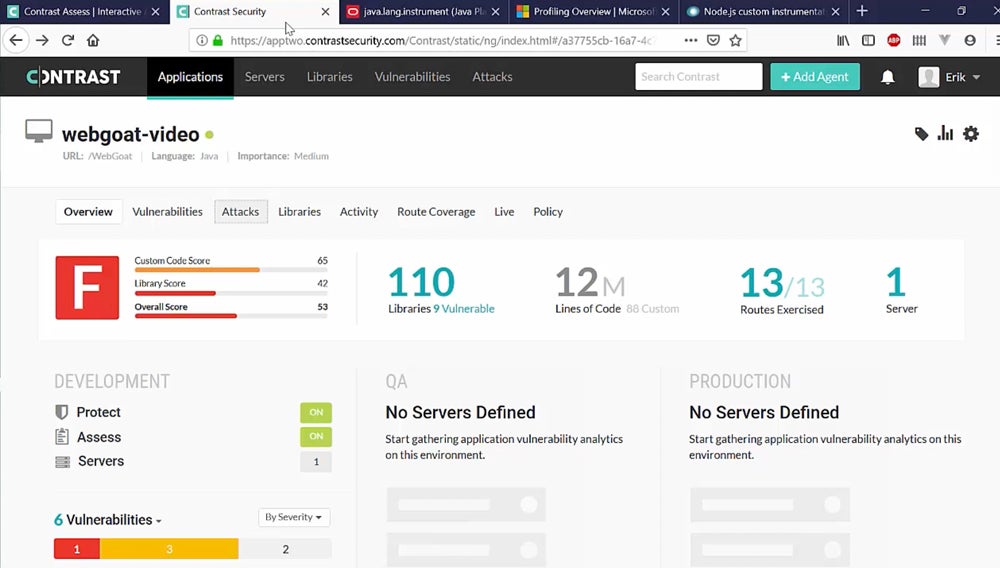Viewport: 1000px width, 568px height.
Task: Expand the Erik user menu
Action: click(950, 77)
